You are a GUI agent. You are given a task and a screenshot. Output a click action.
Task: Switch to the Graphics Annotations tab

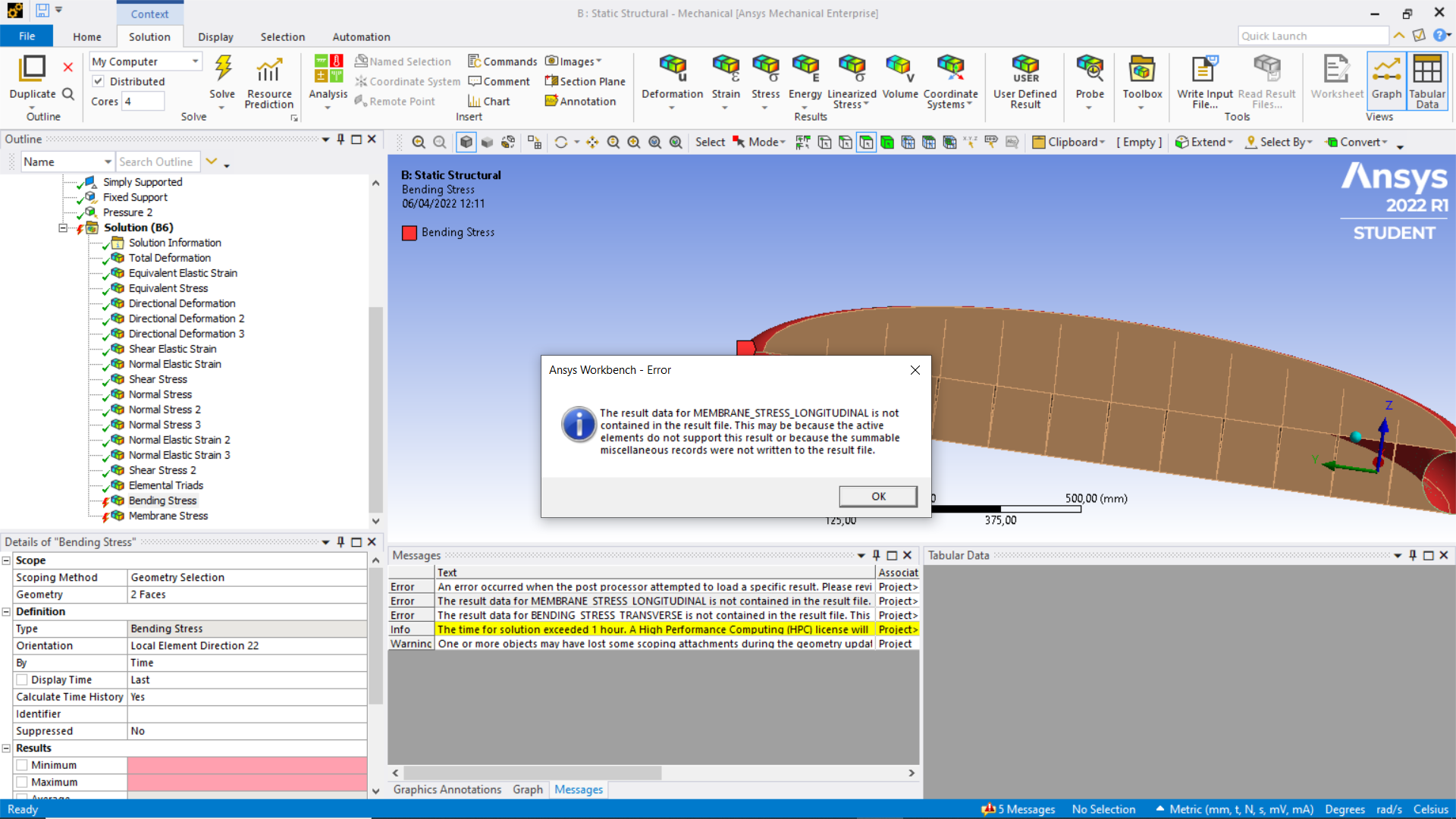[447, 789]
